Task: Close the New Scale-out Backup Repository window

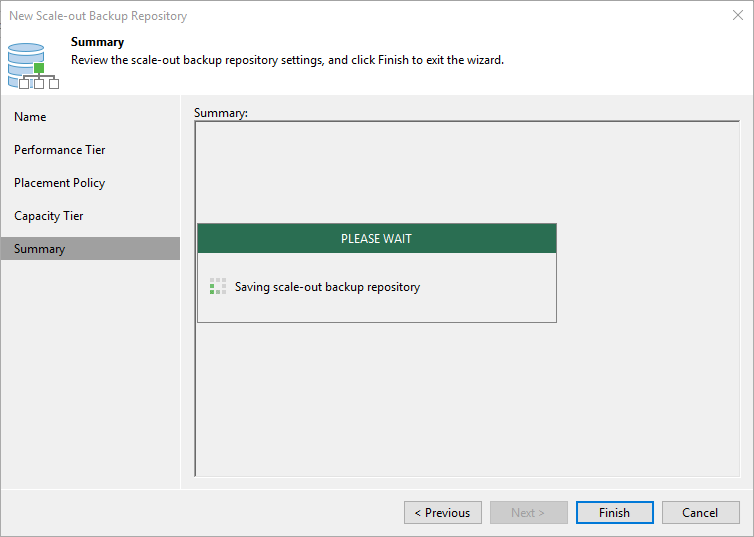Action: (x=737, y=16)
